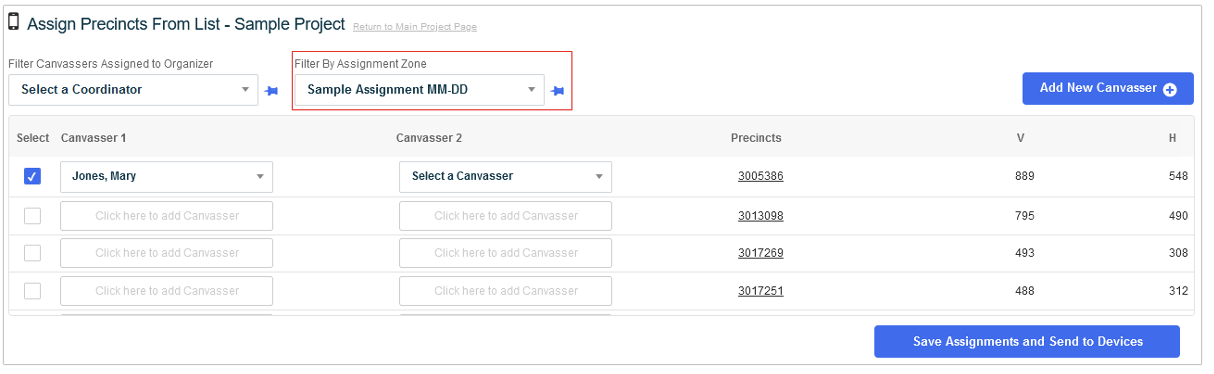1214x374 pixels.
Task: Sort by the Precincts column header
Action: [756, 138]
